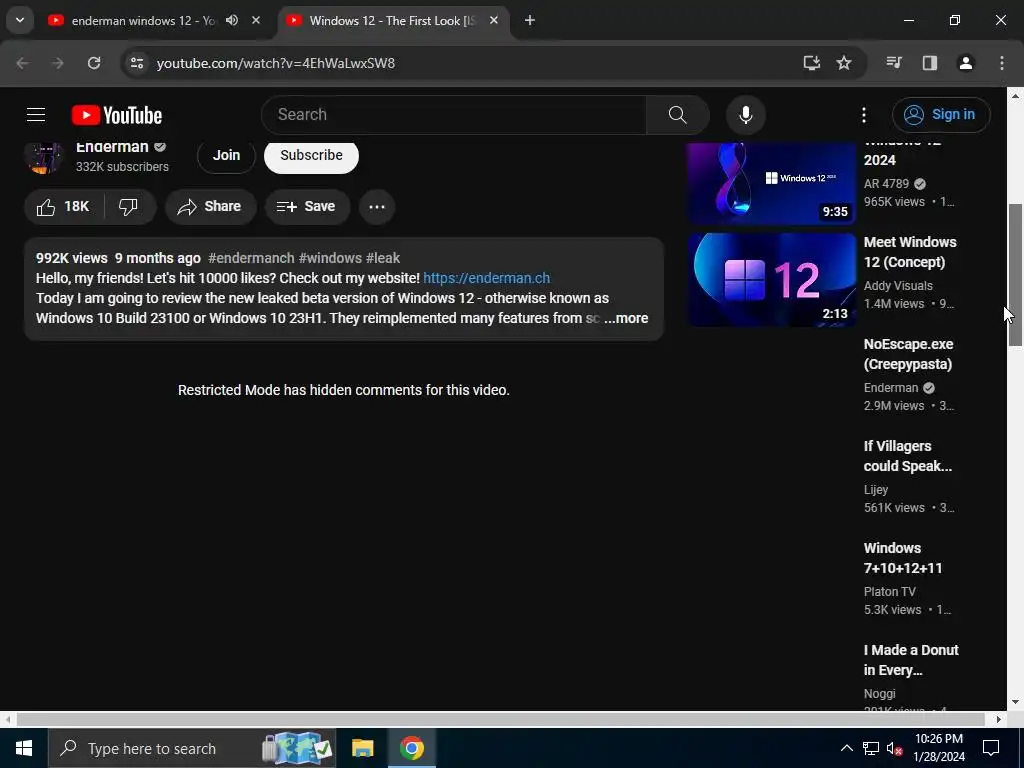
Task: Open the enderman.ch website link
Action: click(x=487, y=278)
